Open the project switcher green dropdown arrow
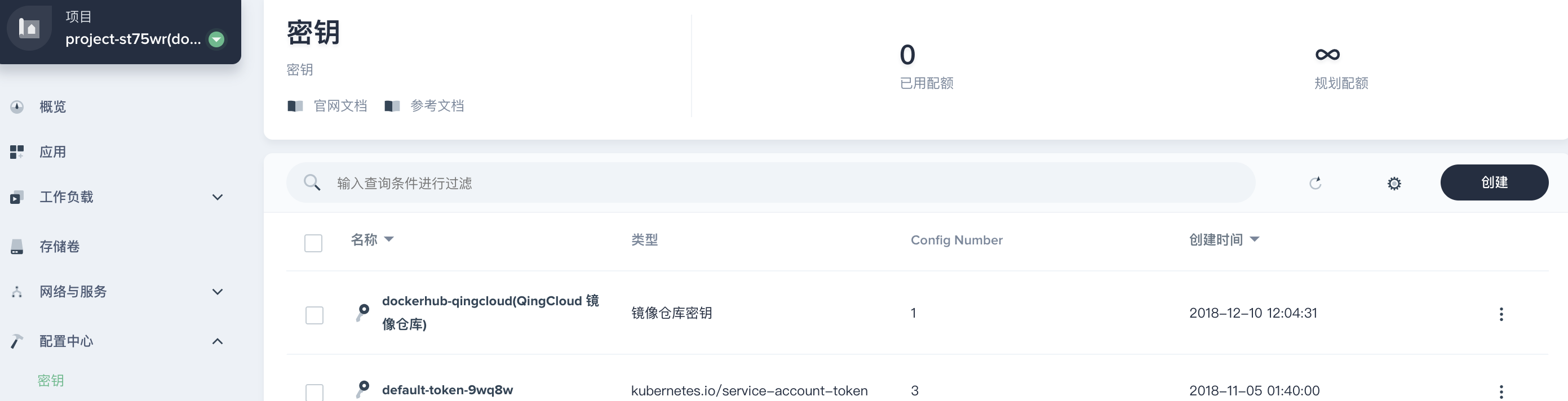Viewport: 1568px width, 401px height. [x=216, y=39]
